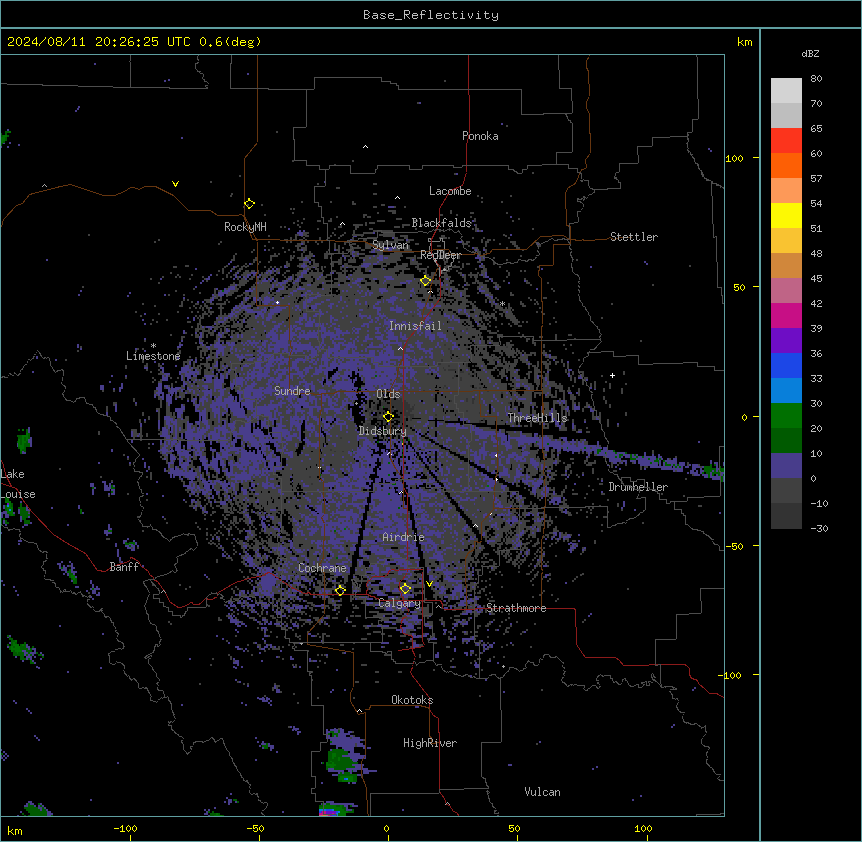The image size is (862, 842).
Task: Select the Sylvan label on the map
Action: (x=390, y=245)
